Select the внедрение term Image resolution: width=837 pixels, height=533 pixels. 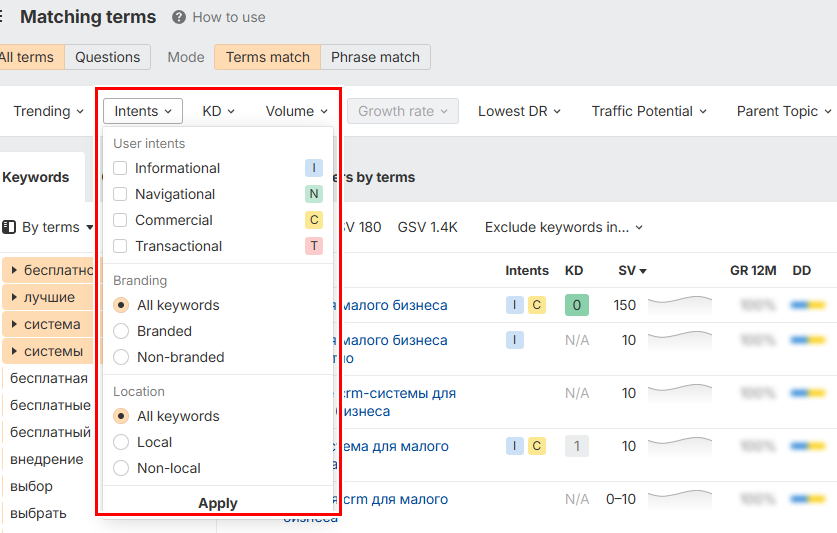(x=47, y=459)
